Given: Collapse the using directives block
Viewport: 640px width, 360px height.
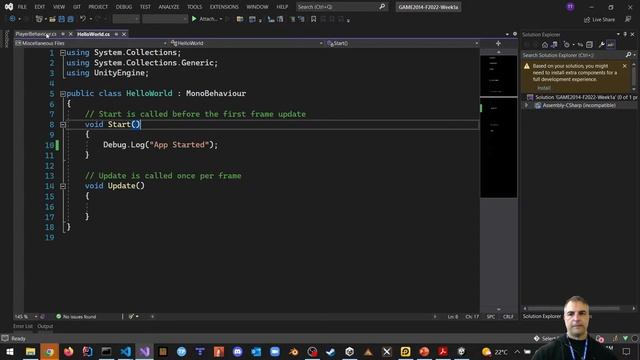Looking at the screenshot, I should 63,53.
